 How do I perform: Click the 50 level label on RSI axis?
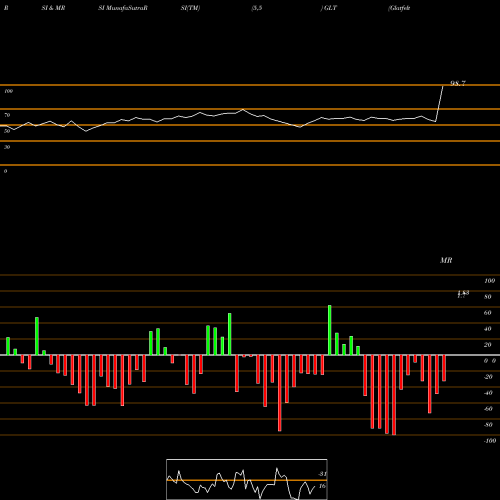[x=7, y=131]
